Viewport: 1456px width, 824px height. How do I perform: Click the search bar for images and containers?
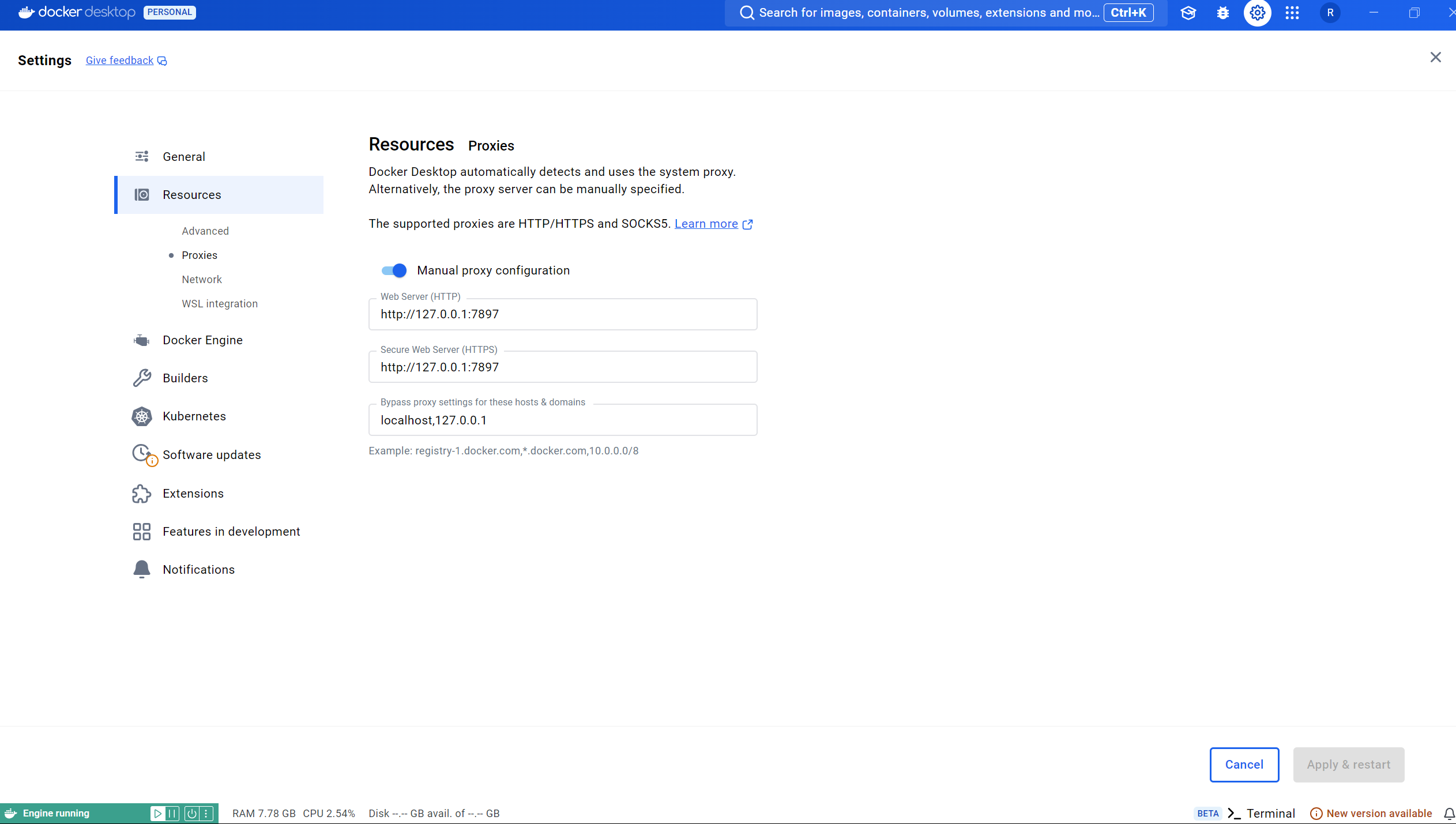tap(946, 13)
